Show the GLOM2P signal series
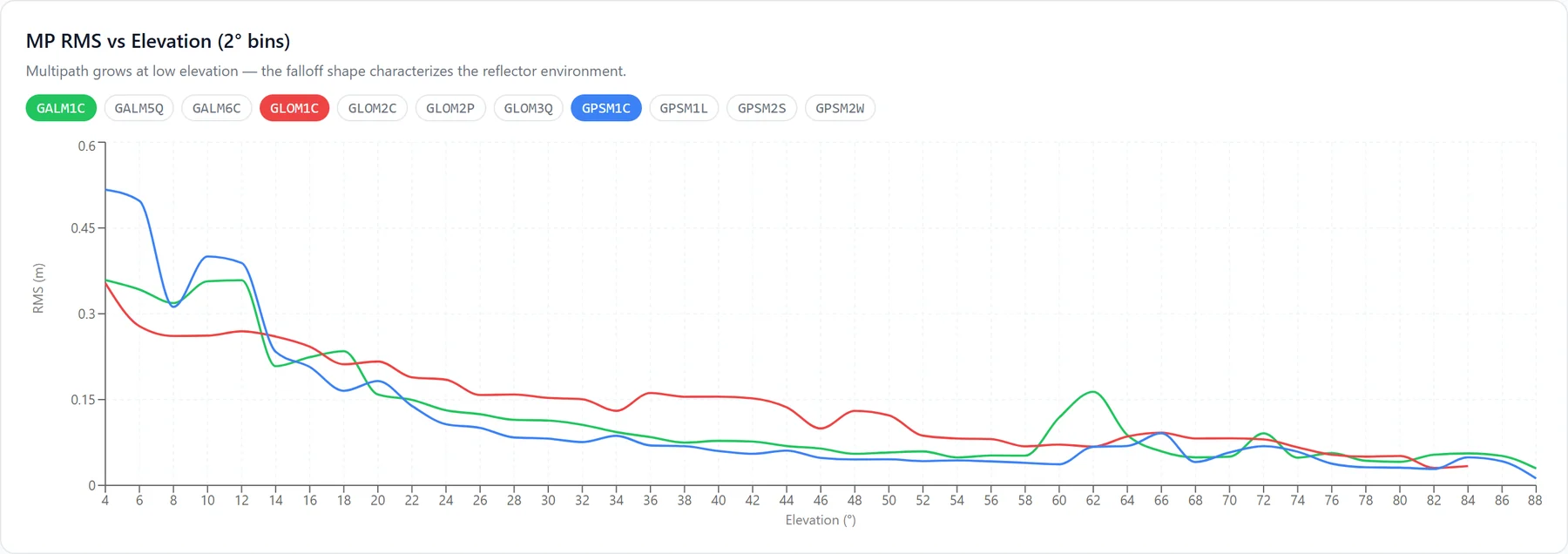 (450, 108)
